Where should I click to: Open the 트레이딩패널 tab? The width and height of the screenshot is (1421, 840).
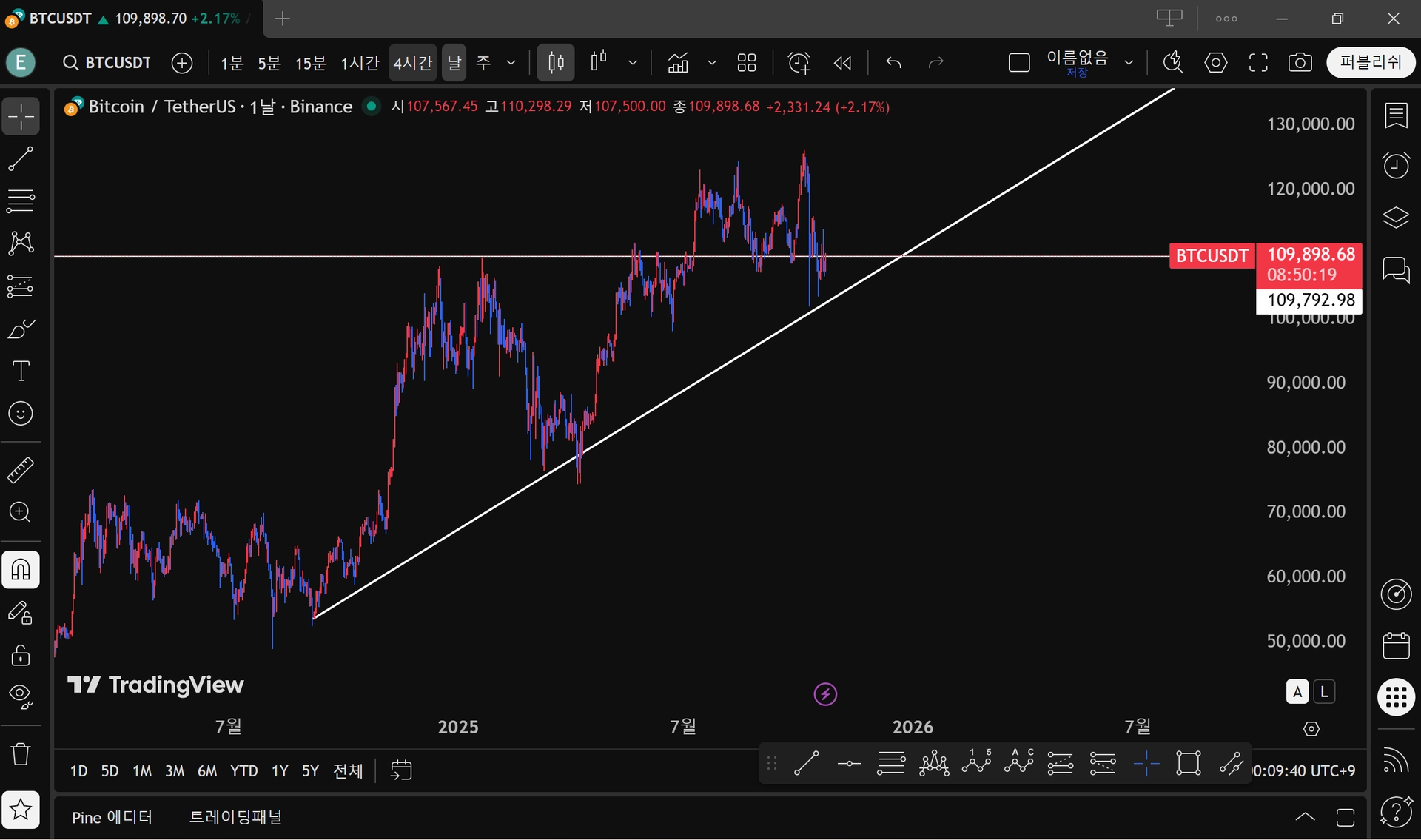(x=235, y=817)
